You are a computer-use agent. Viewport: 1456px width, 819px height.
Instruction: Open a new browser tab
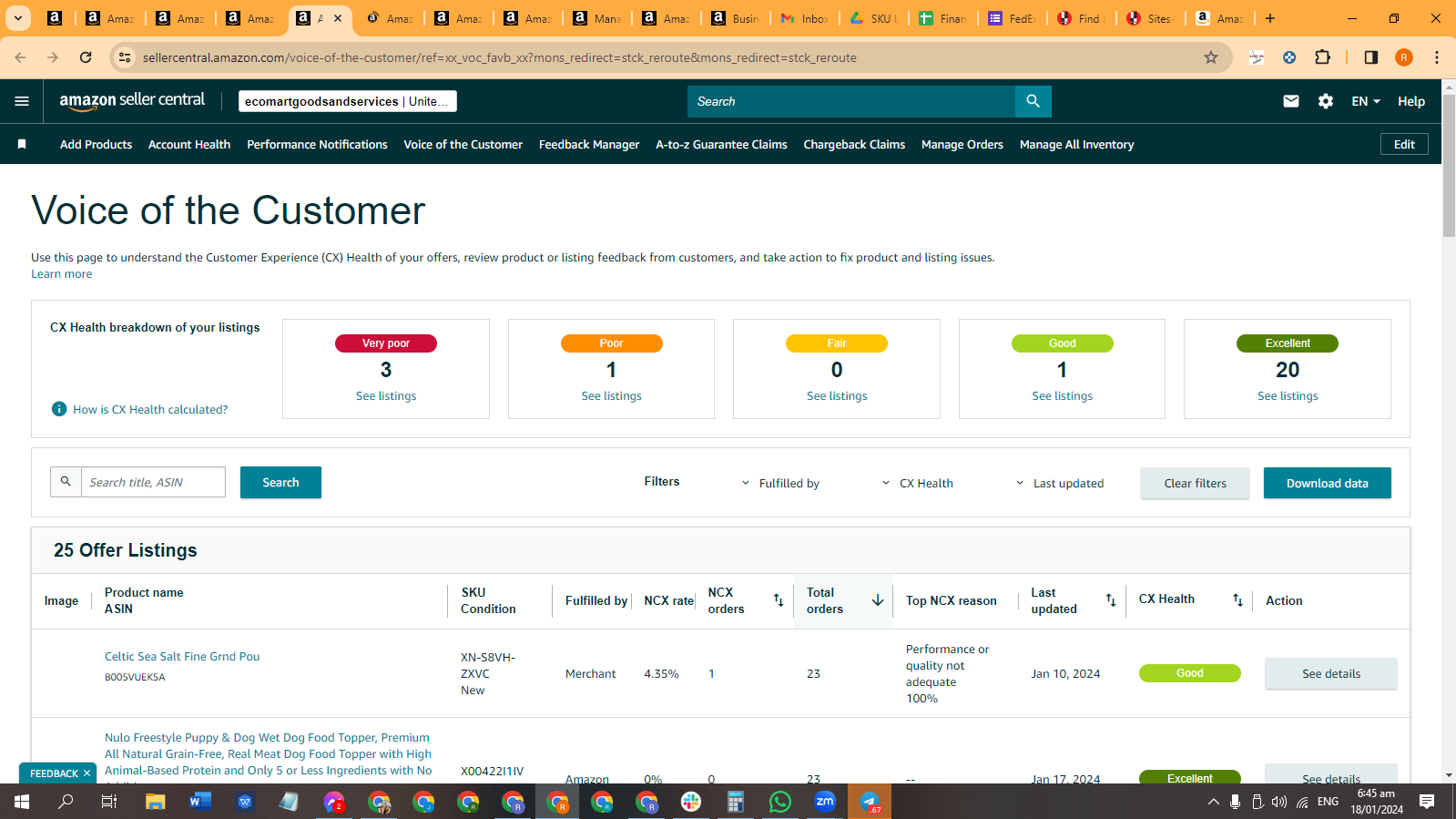tap(1270, 18)
